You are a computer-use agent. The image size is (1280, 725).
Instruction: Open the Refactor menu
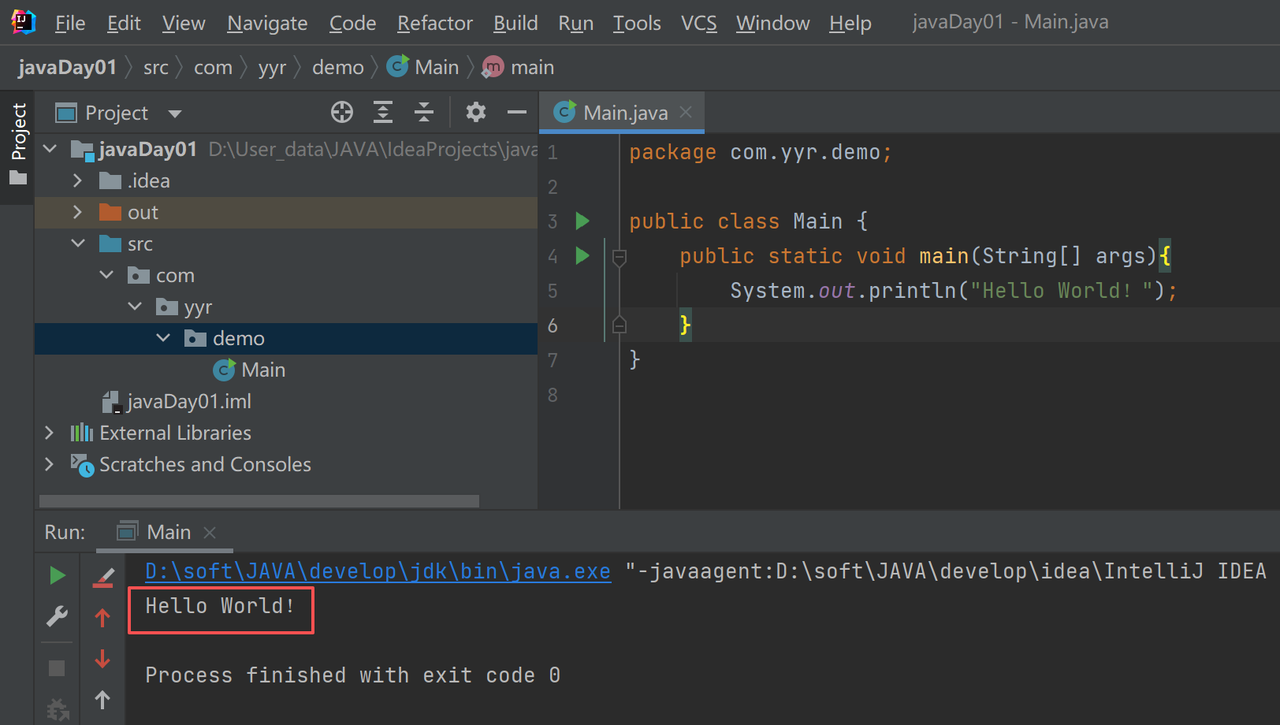point(435,23)
